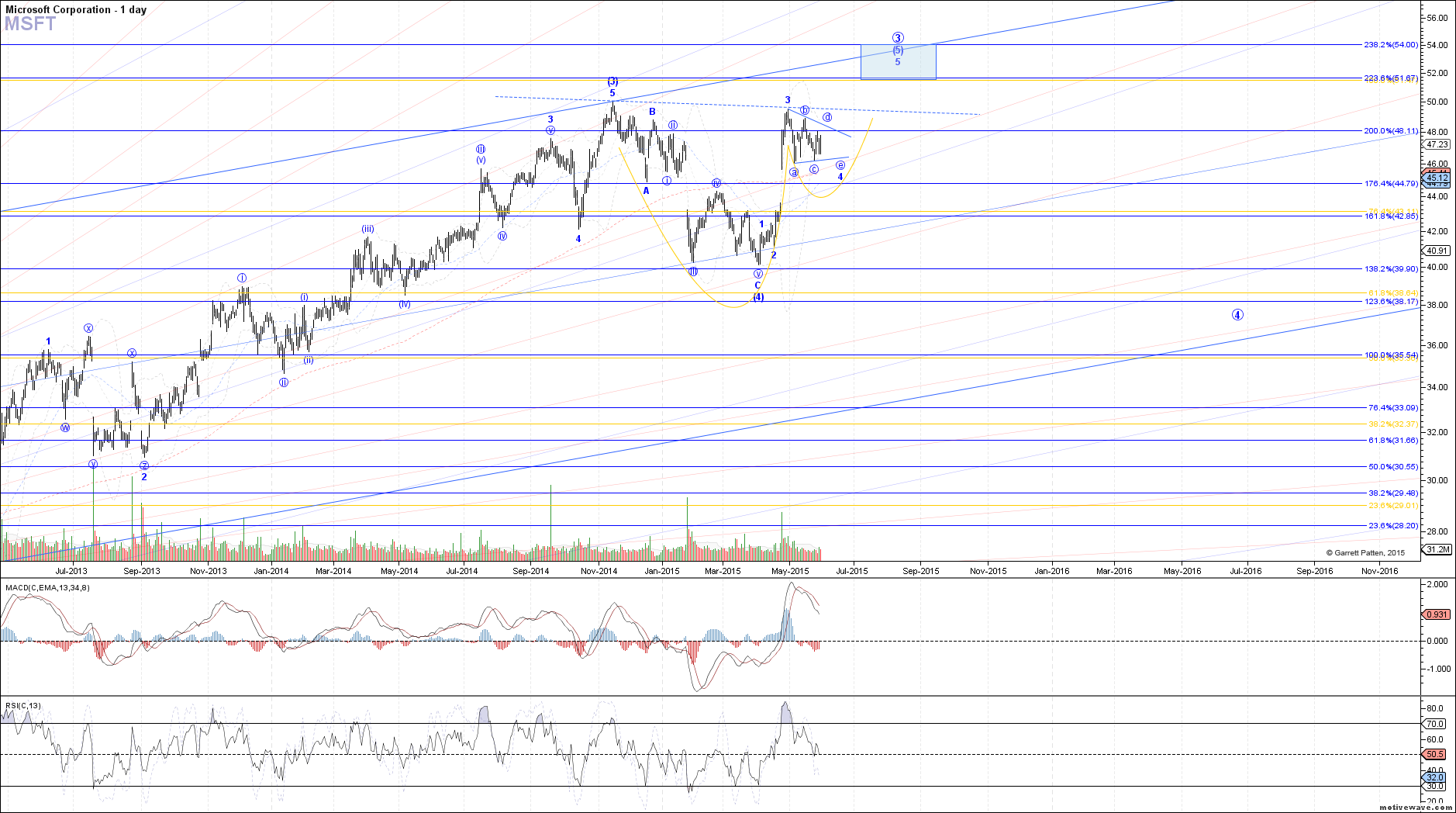Select the 38.2%(29.48) Fibonacci level label
The image size is (1456, 813).
[x=1393, y=493]
